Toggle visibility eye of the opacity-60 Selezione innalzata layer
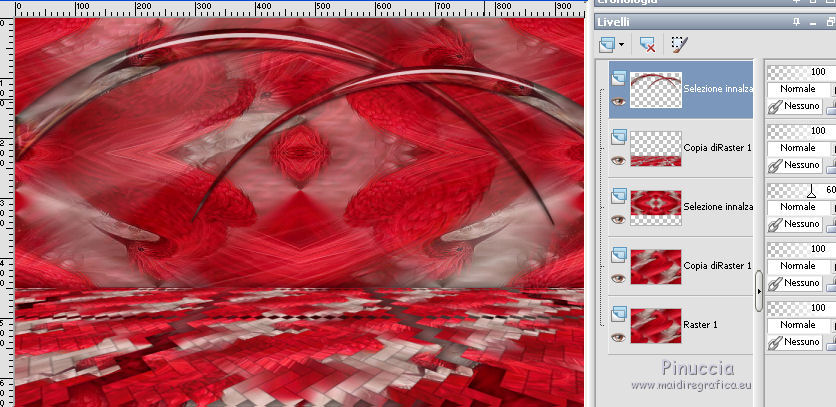 tap(618, 219)
